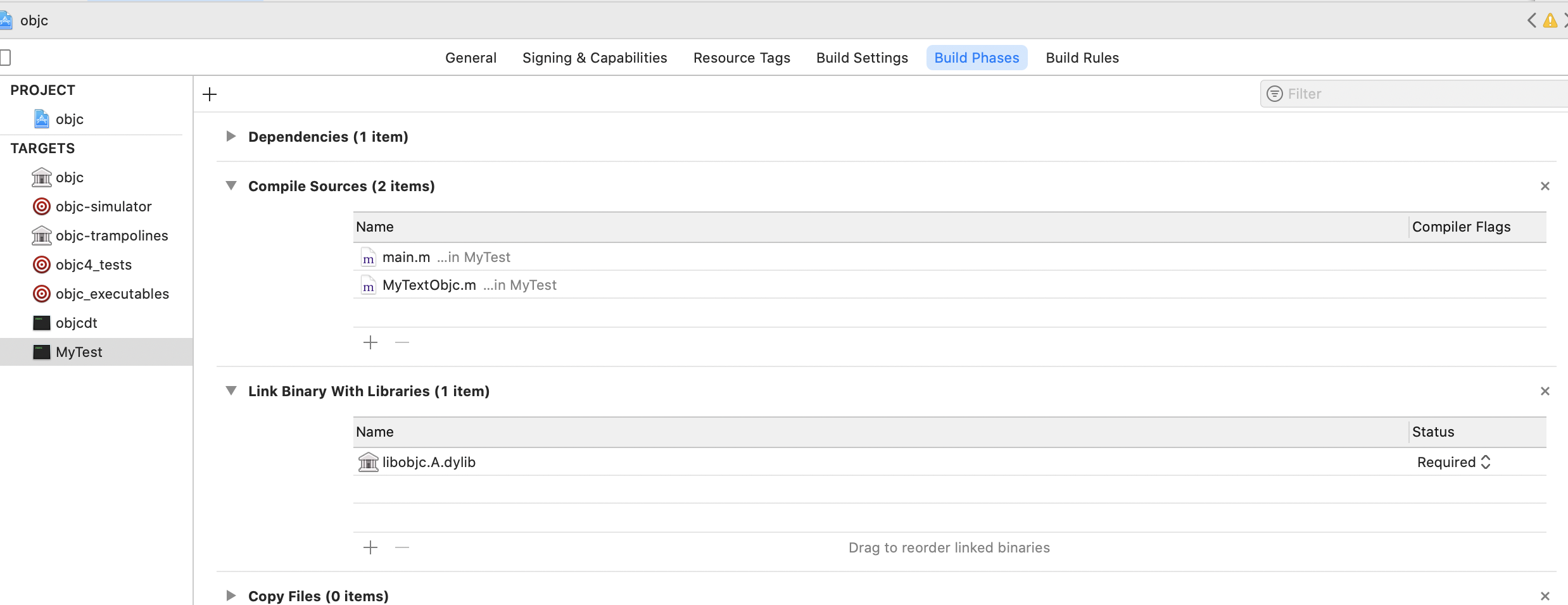The image size is (1568, 605).
Task: Click the plus icon under Compile Sources
Action: (x=370, y=342)
